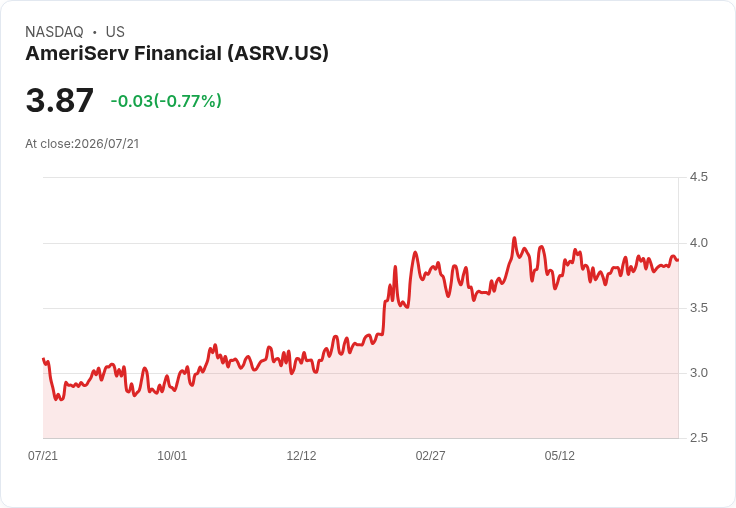Click the 05/12 date axis label
This screenshot has height=508, width=736.
point(560,455)
